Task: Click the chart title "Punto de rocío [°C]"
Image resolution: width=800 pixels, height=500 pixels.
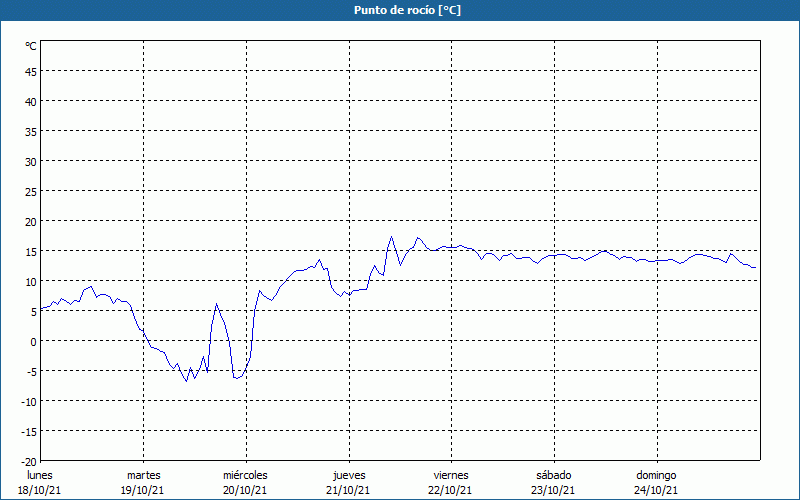Action: click(400, 10)
